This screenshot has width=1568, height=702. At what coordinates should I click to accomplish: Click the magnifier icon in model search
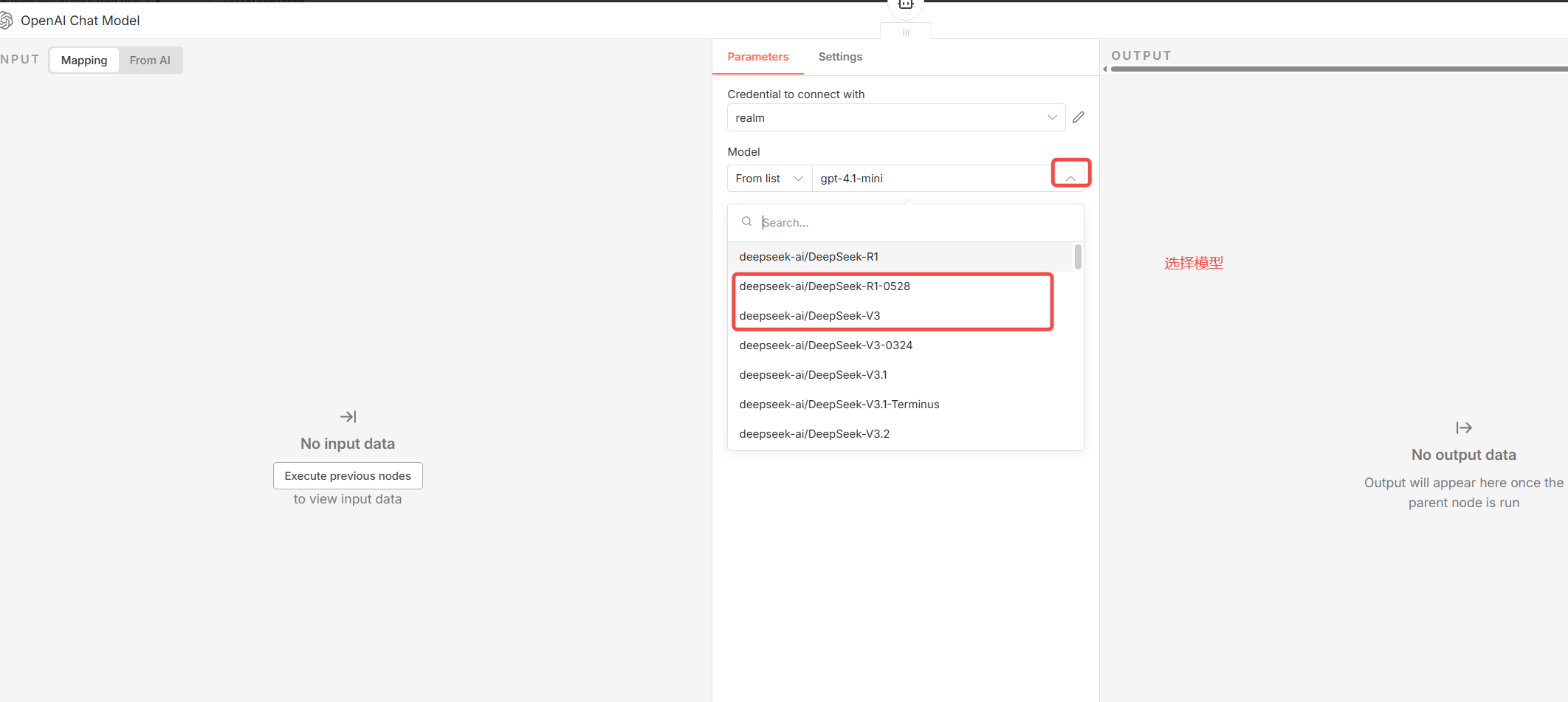click(747, 221)
